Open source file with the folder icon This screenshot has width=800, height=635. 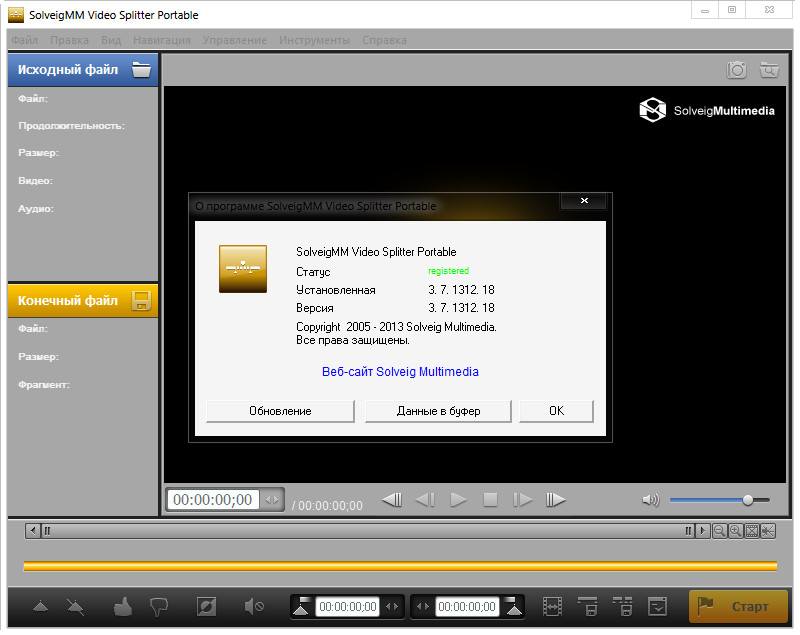pyautogui.click(x=141, y=69)
